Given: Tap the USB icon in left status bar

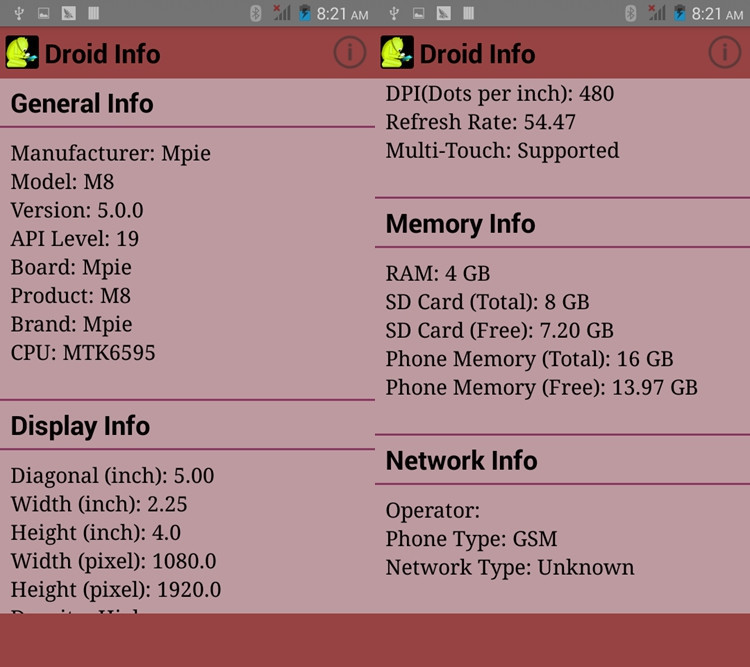Looking at the screenshot, I should 19,13.
